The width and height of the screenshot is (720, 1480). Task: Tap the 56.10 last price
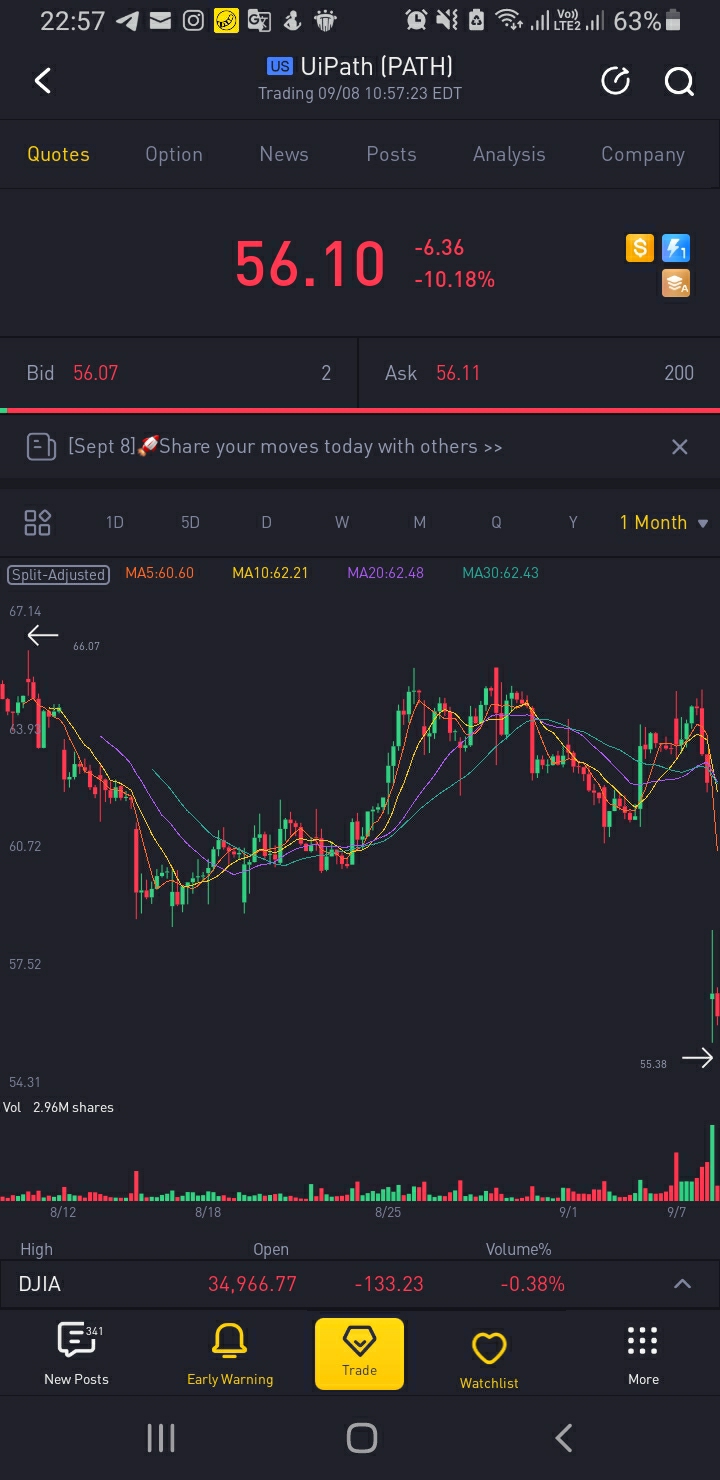[310, 264]
